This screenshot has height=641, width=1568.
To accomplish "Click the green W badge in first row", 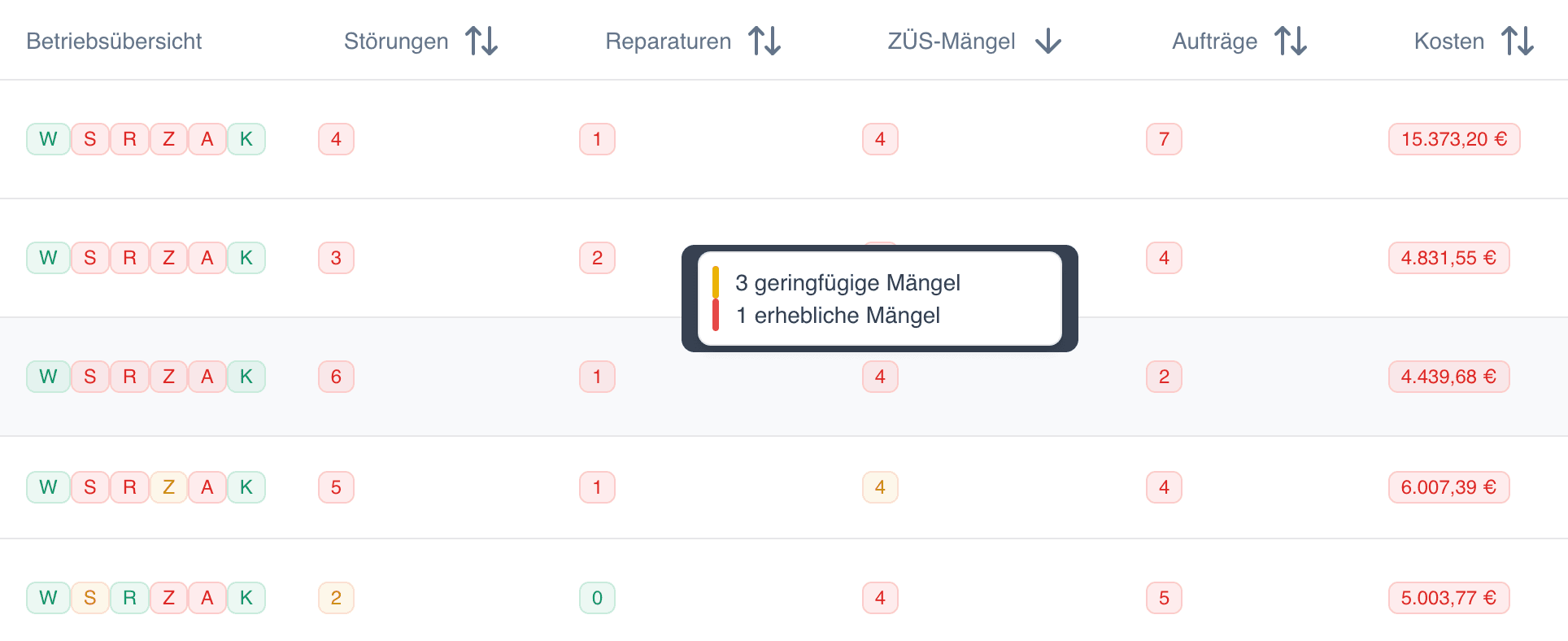I will point(48,139).
